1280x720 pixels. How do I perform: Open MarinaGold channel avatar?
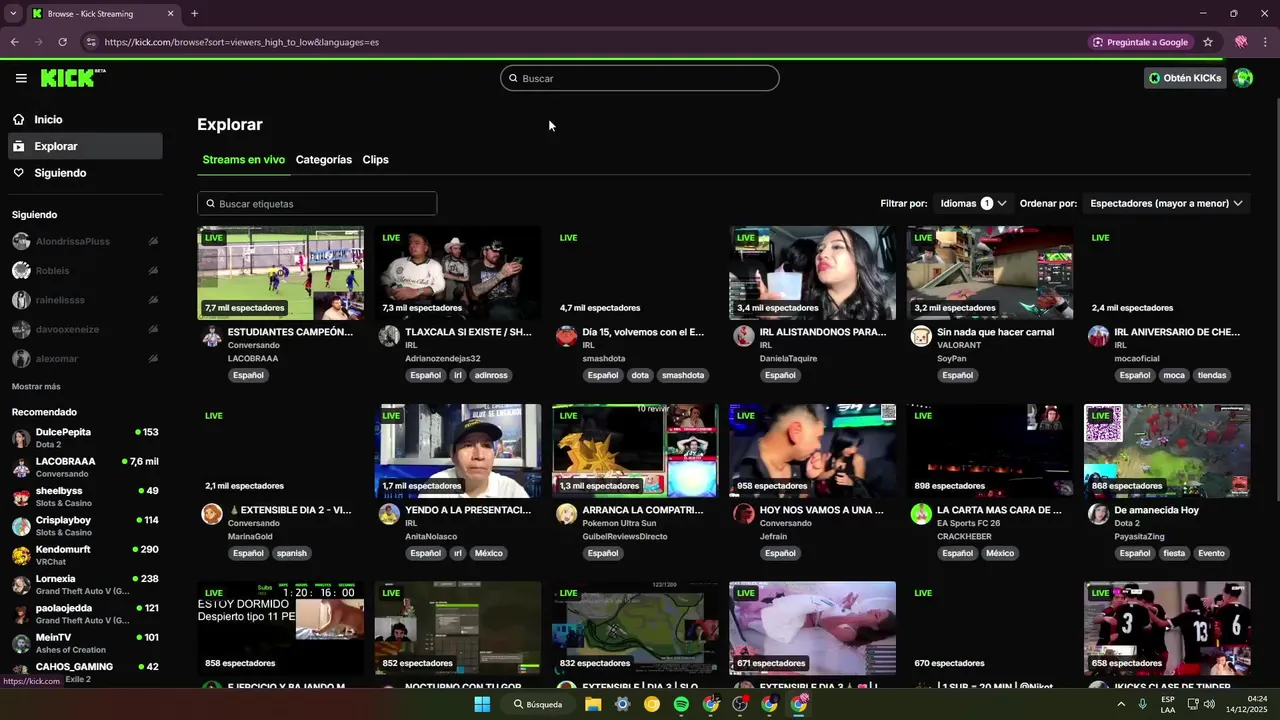(212, 514)
